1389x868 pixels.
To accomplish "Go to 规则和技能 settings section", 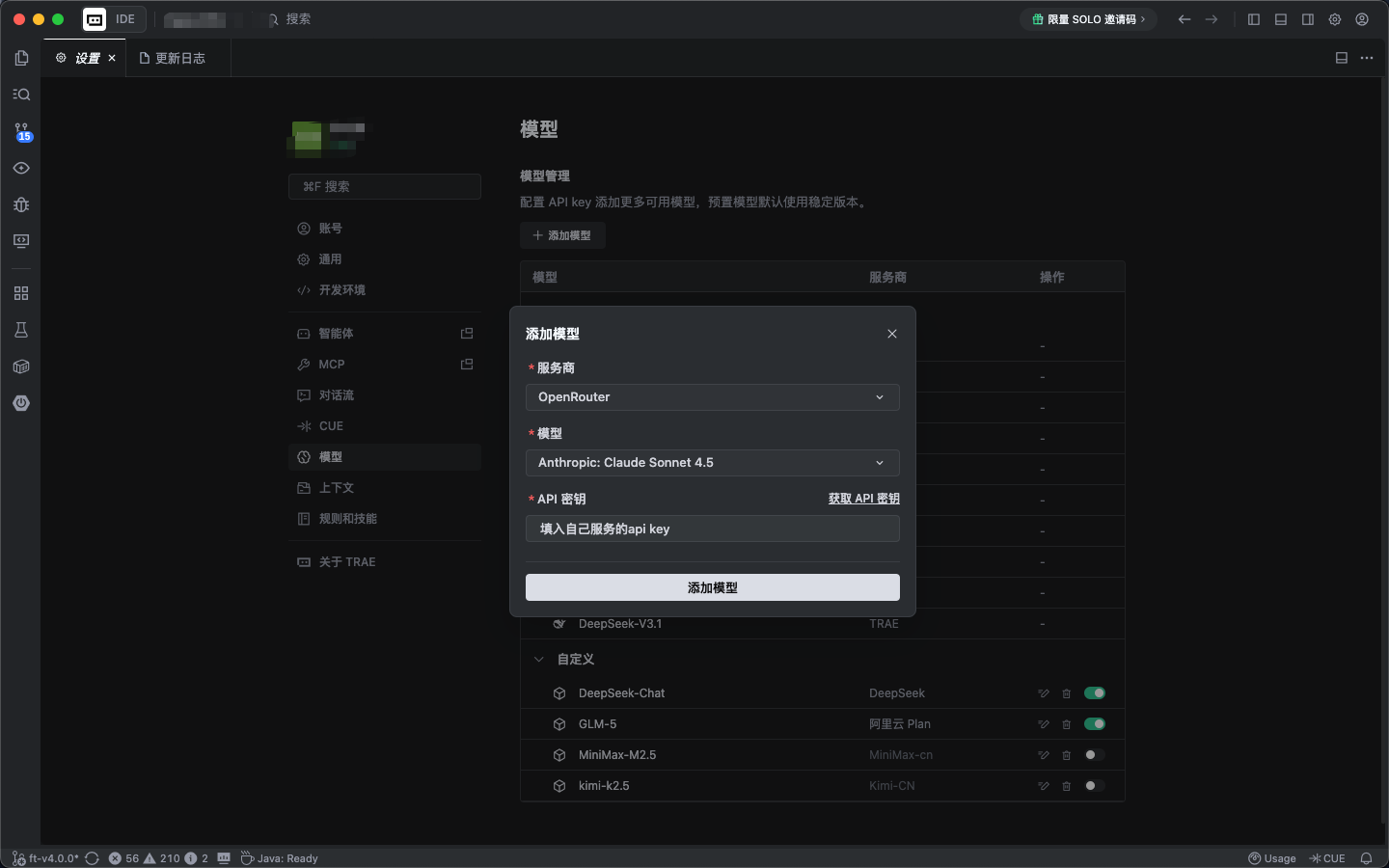I will click(347, 518).
